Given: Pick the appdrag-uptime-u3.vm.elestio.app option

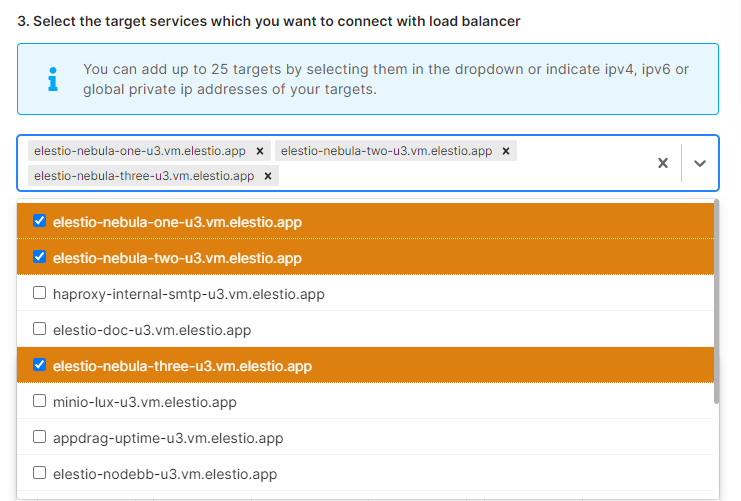Looking at the screenshot, I should pyautogui.click(x=168, y=438).
